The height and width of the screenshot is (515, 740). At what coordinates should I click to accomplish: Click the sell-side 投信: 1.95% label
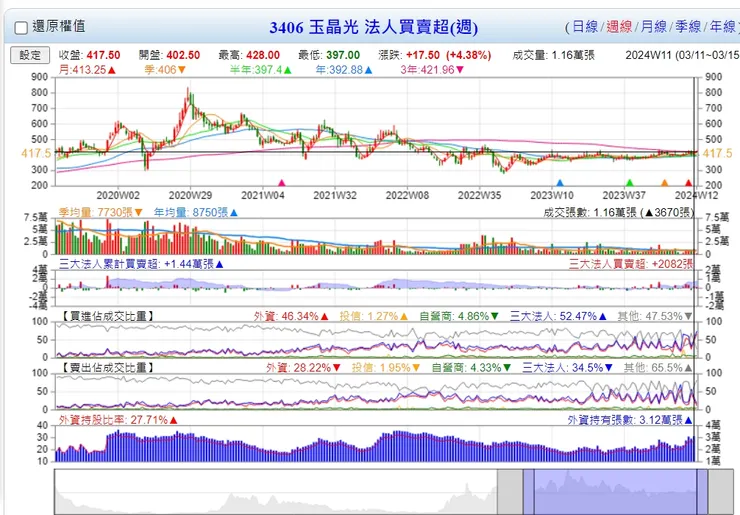click(x=386, y=367)
